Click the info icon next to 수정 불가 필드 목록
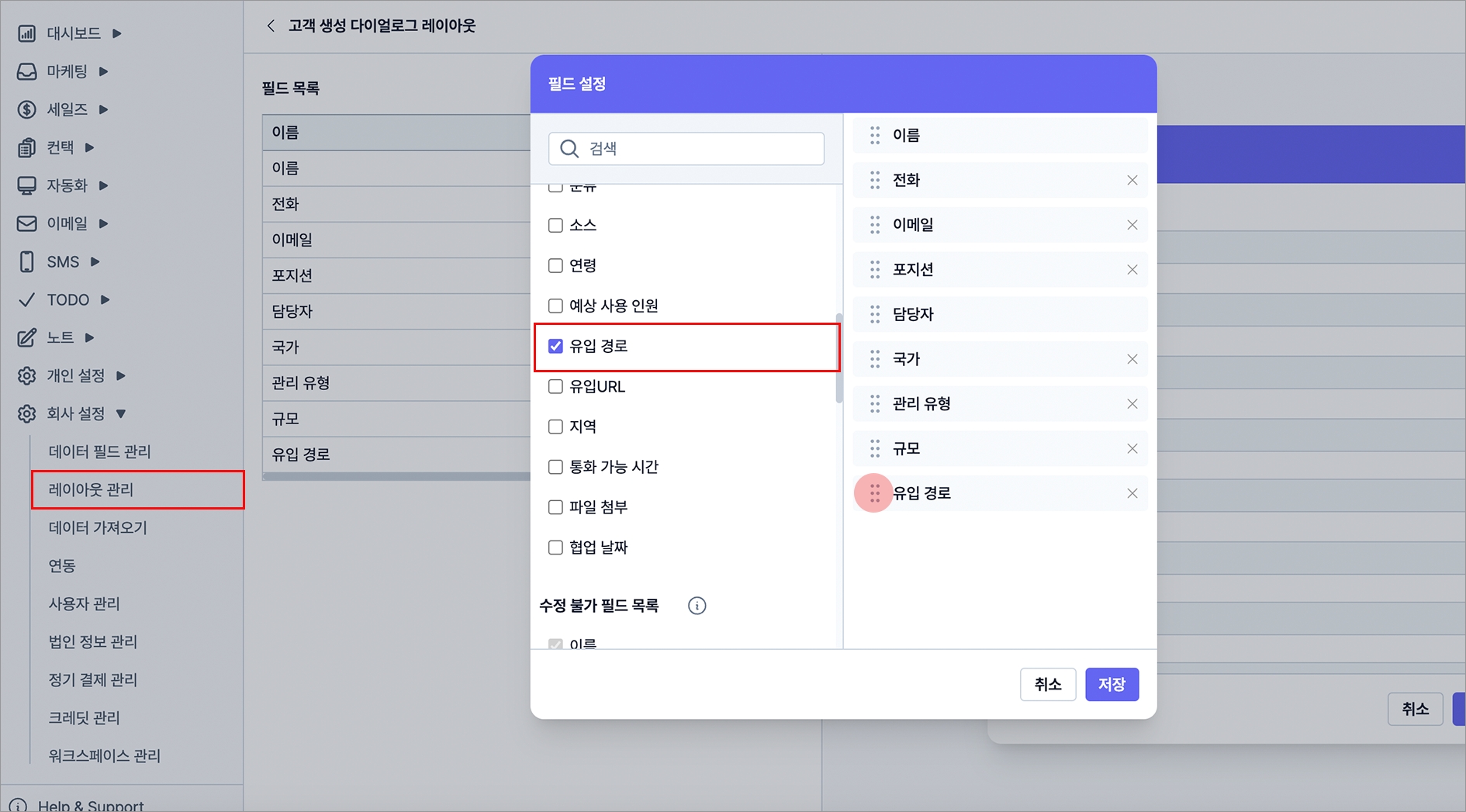The height and width of the screenshot is (812, 1466). pyautogui.click(x=697, y=606)
